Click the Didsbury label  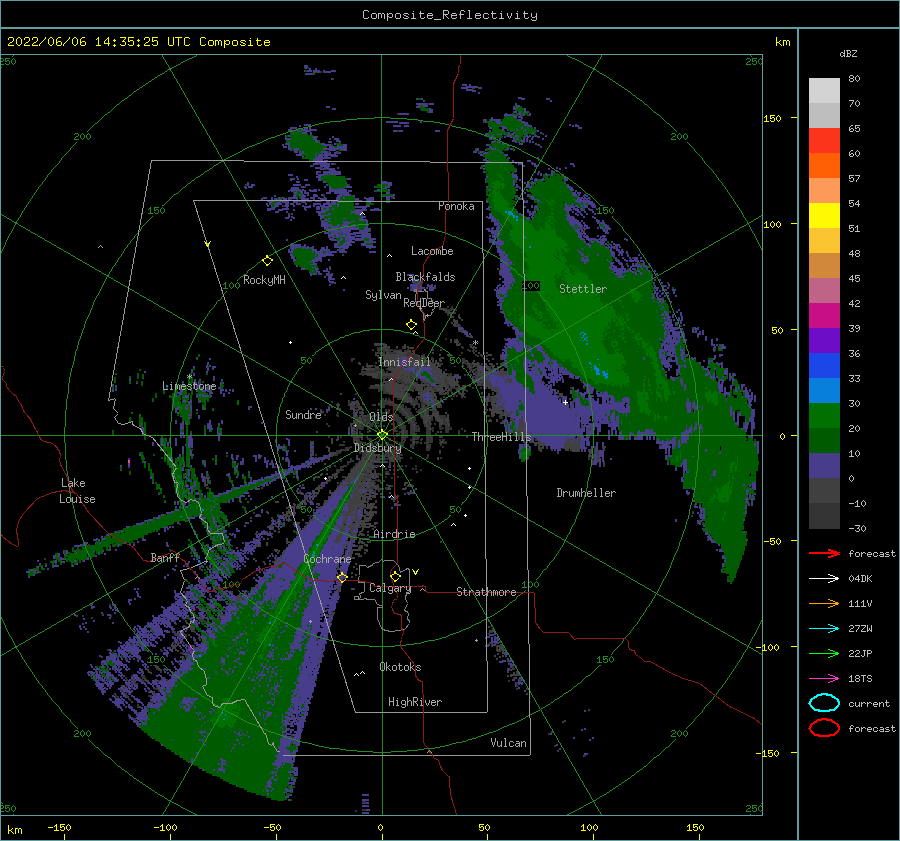point(377,448)
